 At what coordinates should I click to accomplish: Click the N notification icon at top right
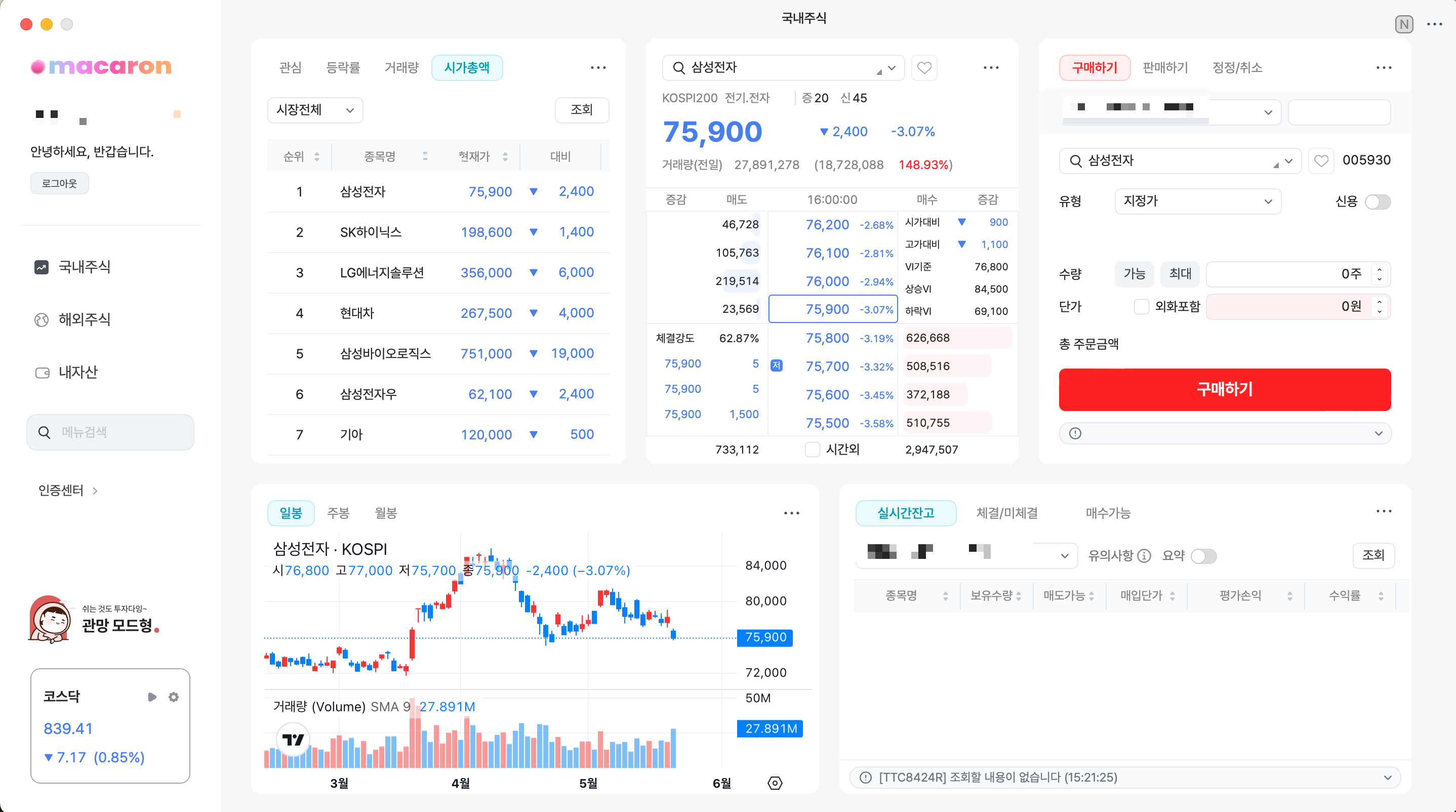[x=1404, y=24]
